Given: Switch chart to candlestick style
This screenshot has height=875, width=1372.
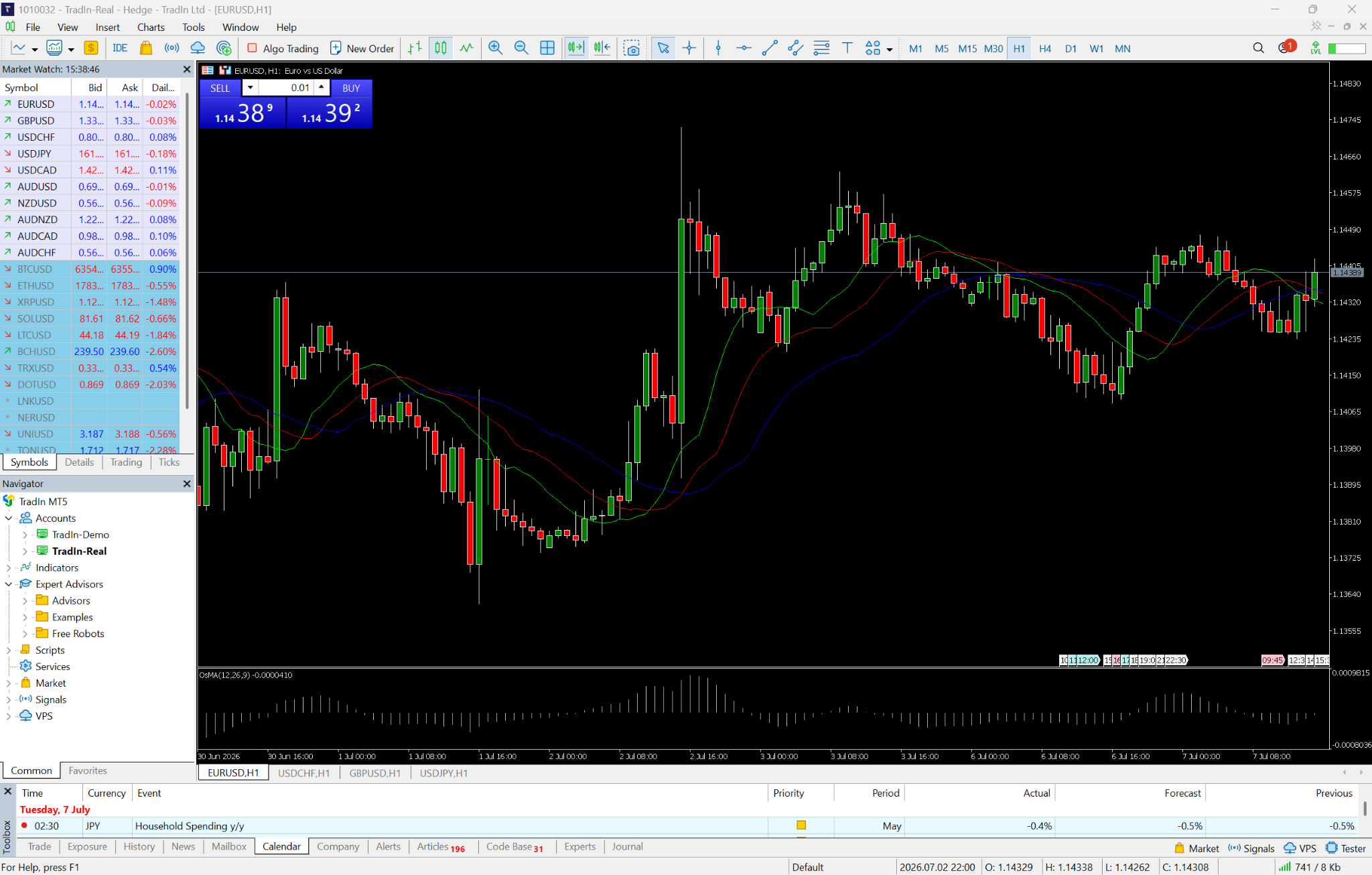Looking at the screenshot, I should pos(441,48).
